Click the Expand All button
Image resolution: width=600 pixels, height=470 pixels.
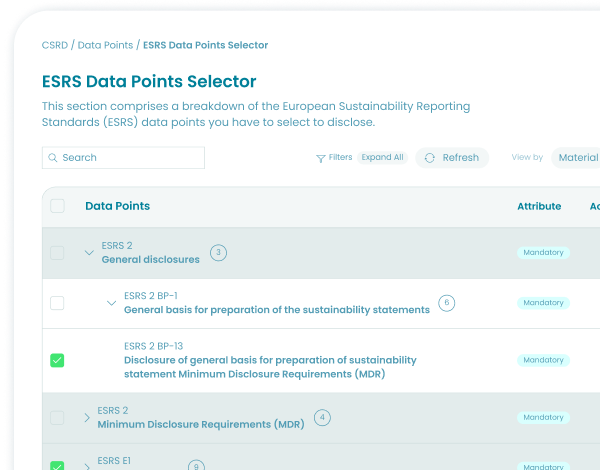coord(382,157)
